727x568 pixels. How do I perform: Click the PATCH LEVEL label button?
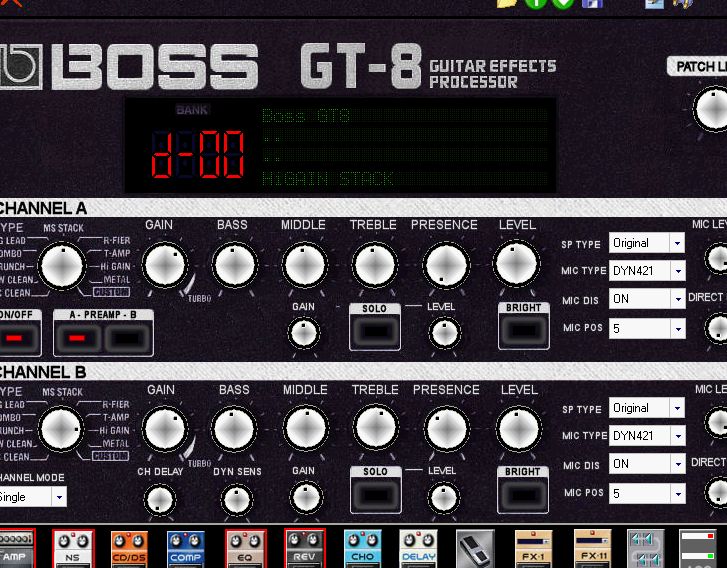697,67
